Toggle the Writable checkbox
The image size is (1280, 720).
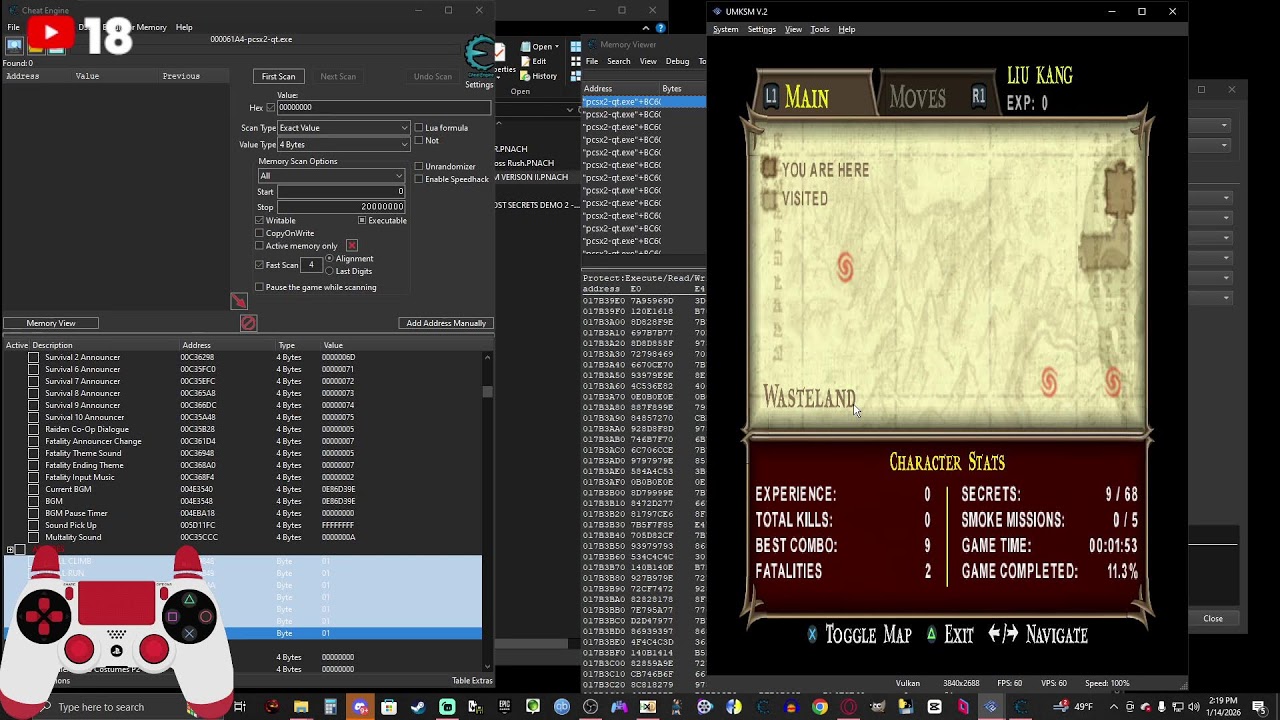[260, 220]
